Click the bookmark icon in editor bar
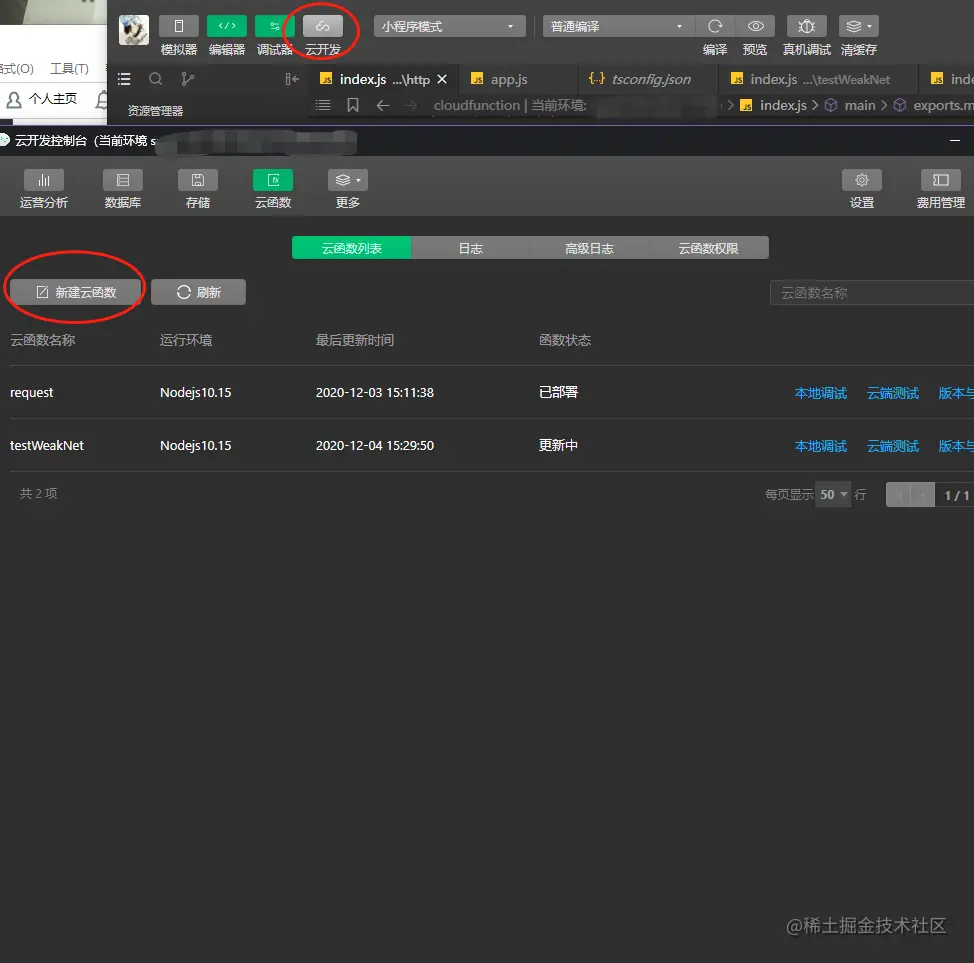 [x=353, y=105]
